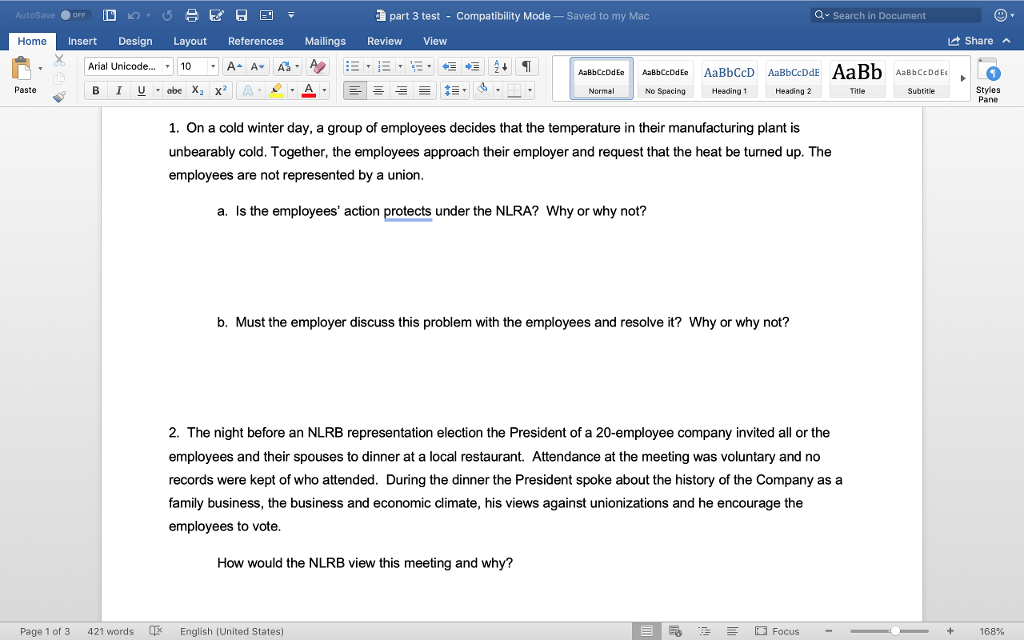Align text right
This screenshot has width=1024, height=640.
pos(402,91)
